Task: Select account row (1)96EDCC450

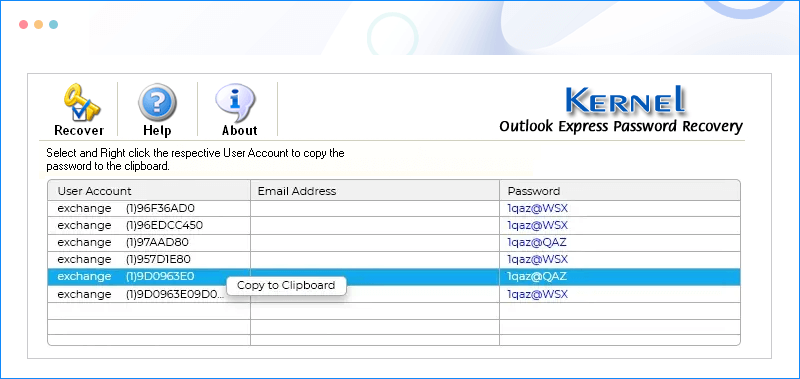Action: [394, 225]
